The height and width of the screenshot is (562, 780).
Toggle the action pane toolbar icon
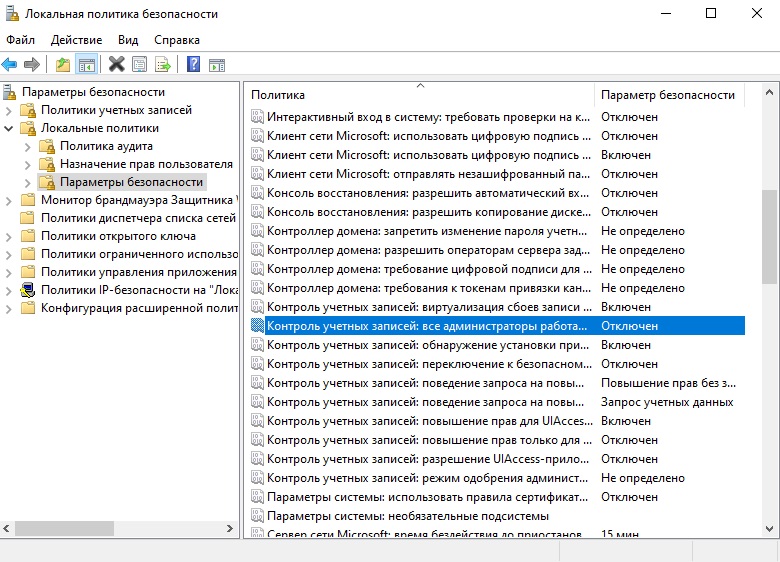pos(217,65)
